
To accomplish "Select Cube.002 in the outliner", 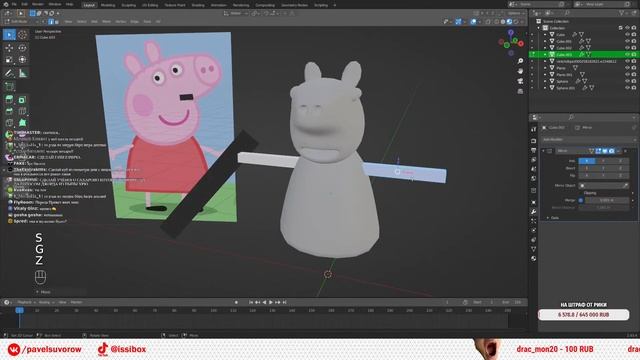I will pos(564,48).
